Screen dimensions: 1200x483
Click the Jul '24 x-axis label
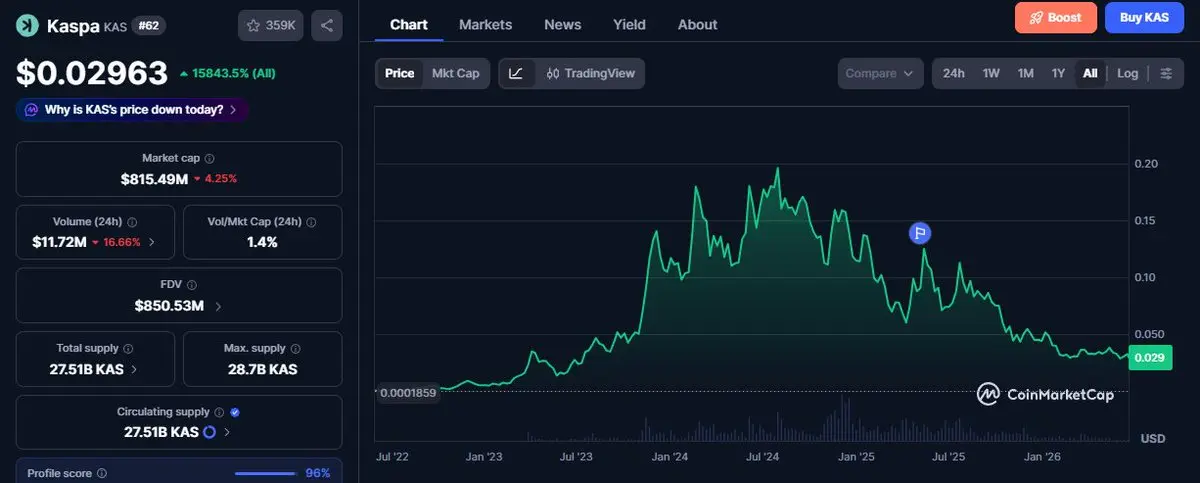coord(764,457)
